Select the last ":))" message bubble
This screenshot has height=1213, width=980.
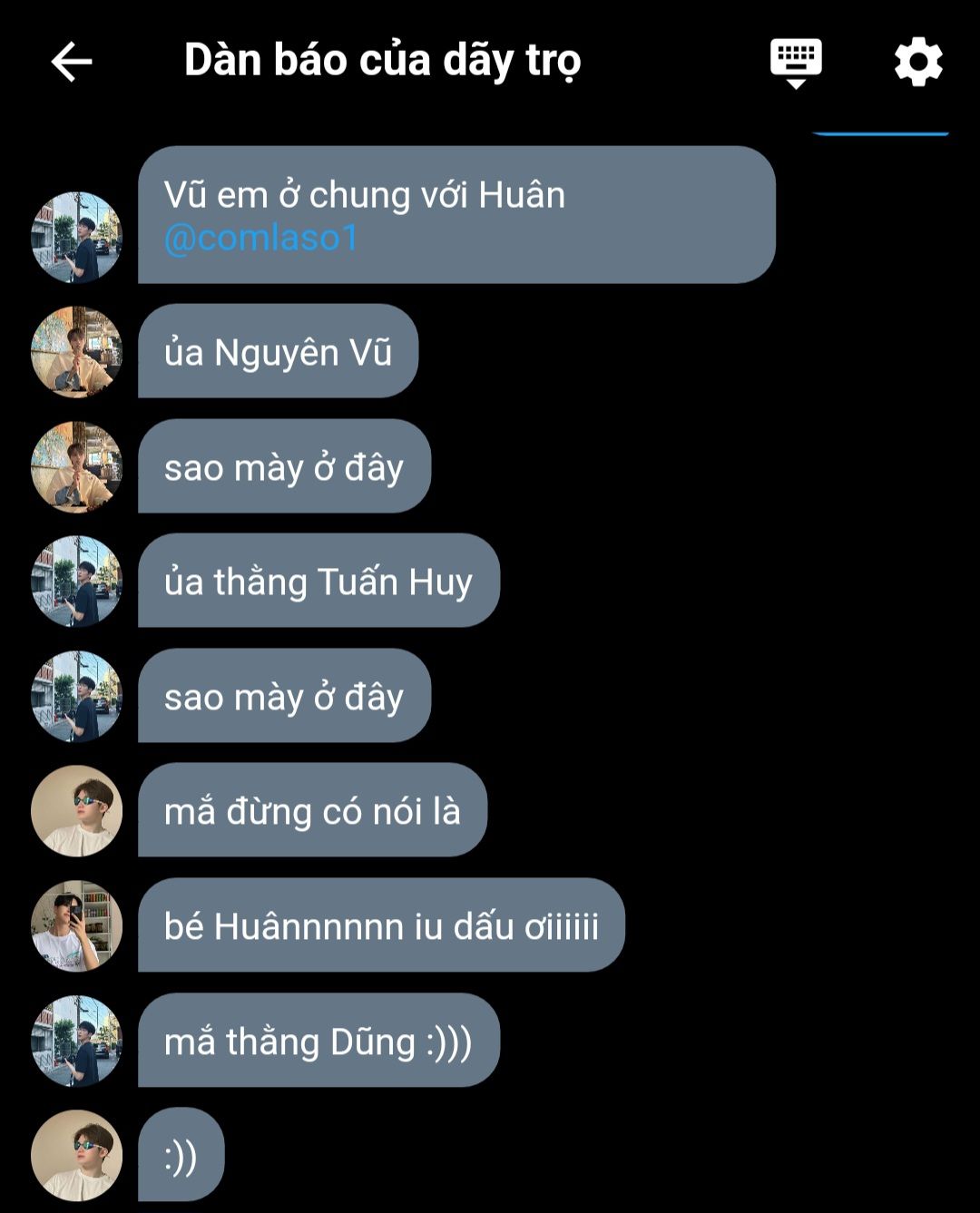point(181,1155)
